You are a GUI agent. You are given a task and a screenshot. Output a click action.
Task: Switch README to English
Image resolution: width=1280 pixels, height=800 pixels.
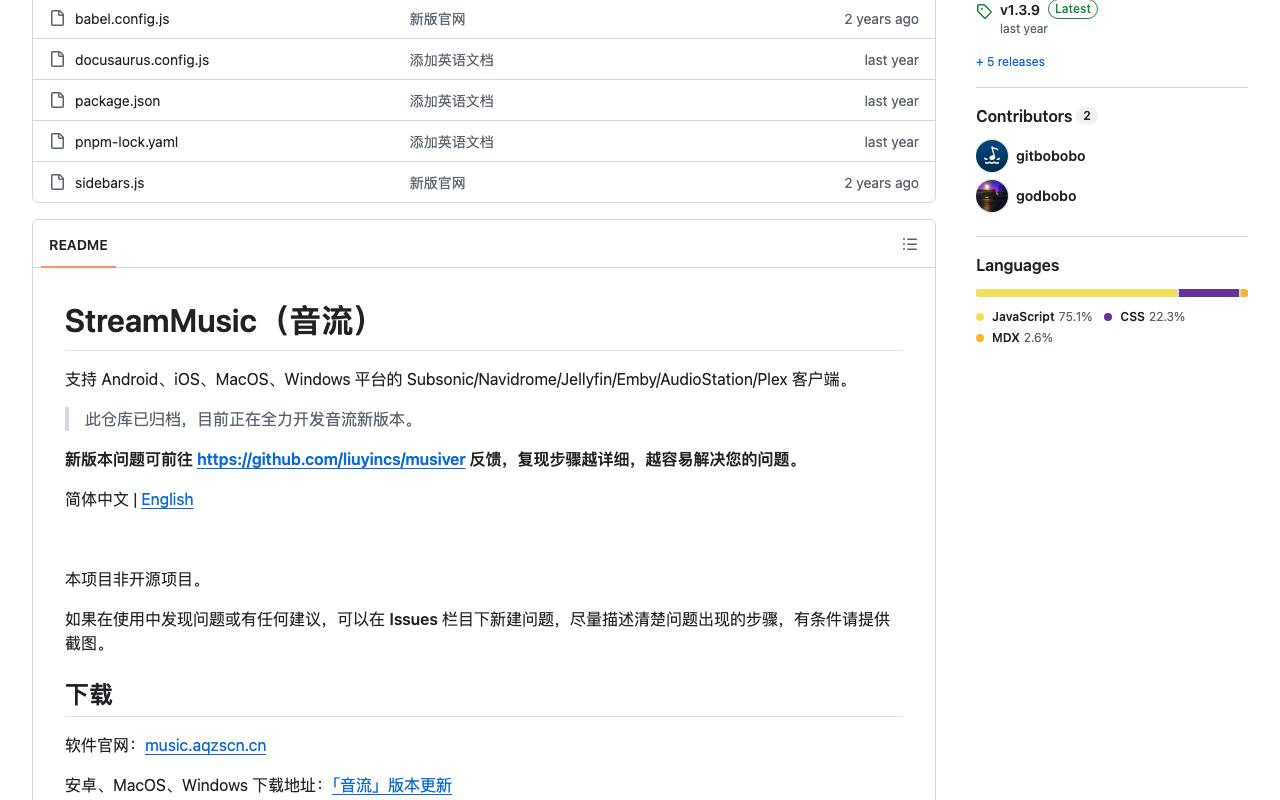(x=167, y=500)
